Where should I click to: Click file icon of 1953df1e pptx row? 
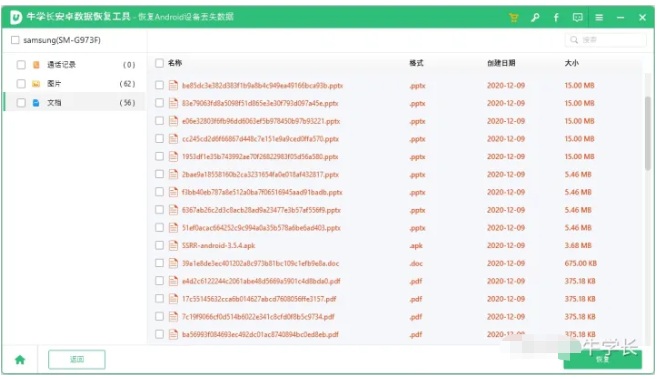coord(173,157)
